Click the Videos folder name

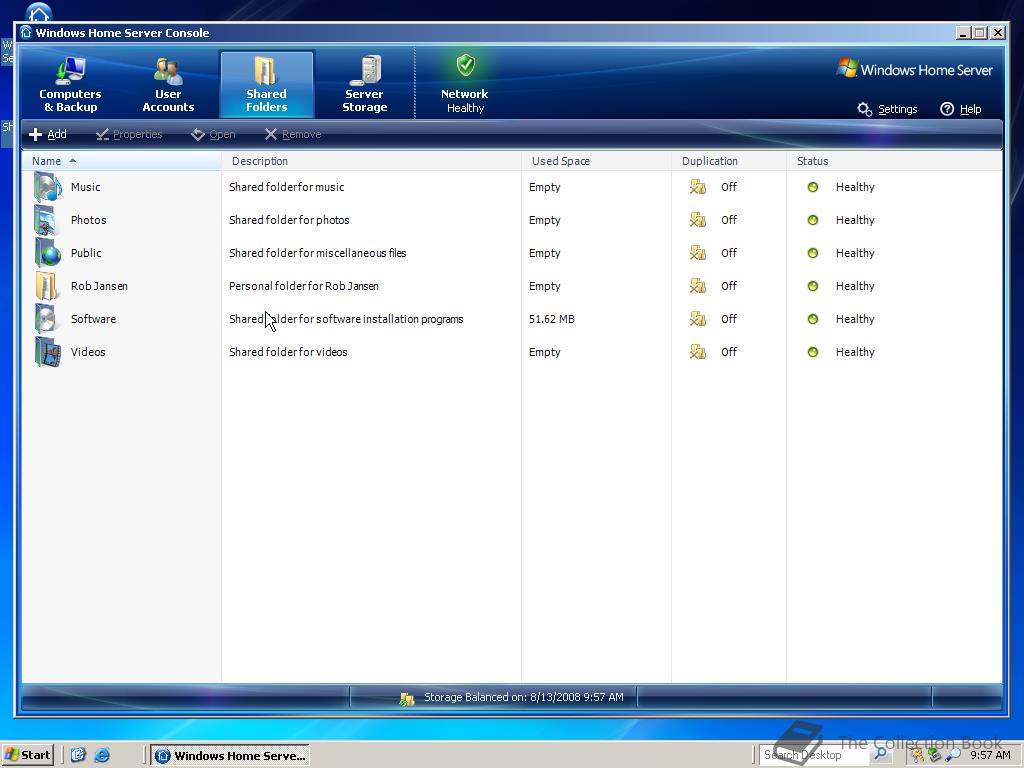(88, 352)
